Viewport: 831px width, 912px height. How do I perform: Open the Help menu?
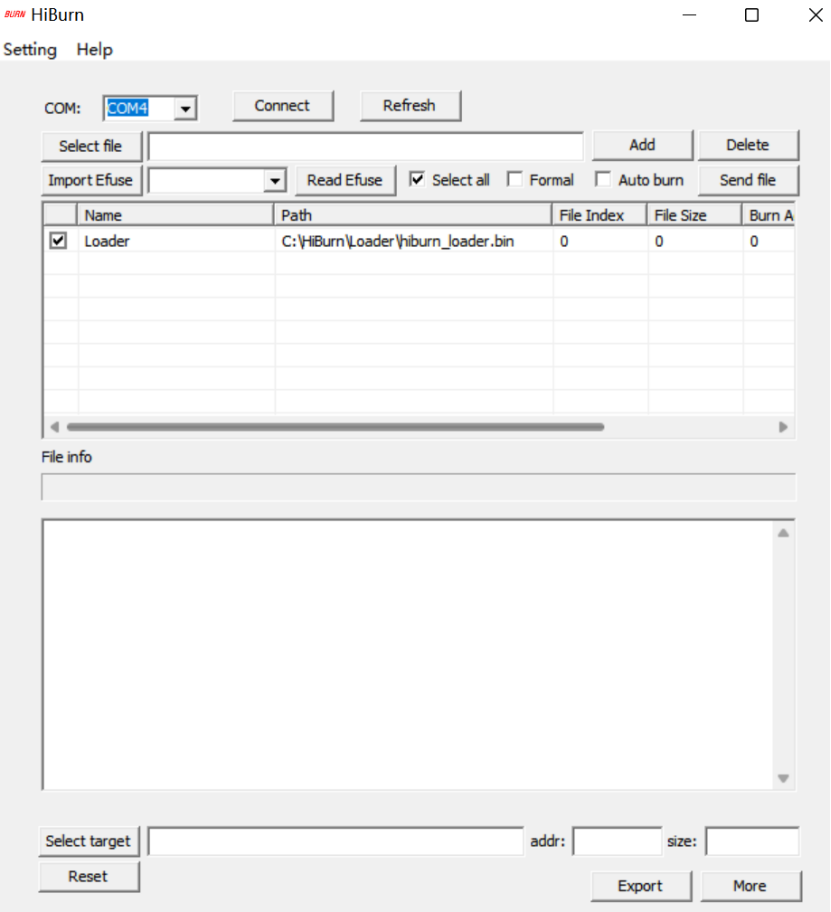[x=94, y=49]
